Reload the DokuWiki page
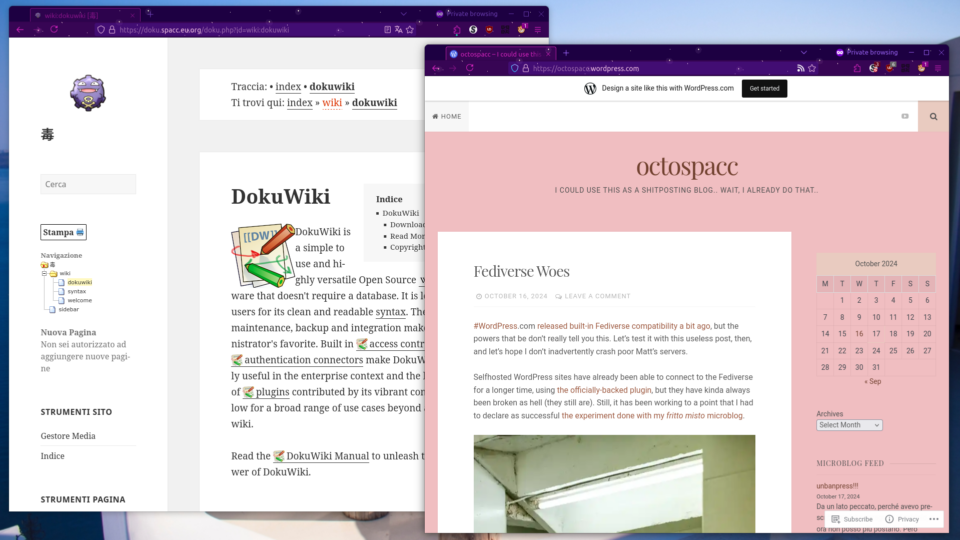The image size is (960, 540). tap(54, 29)
